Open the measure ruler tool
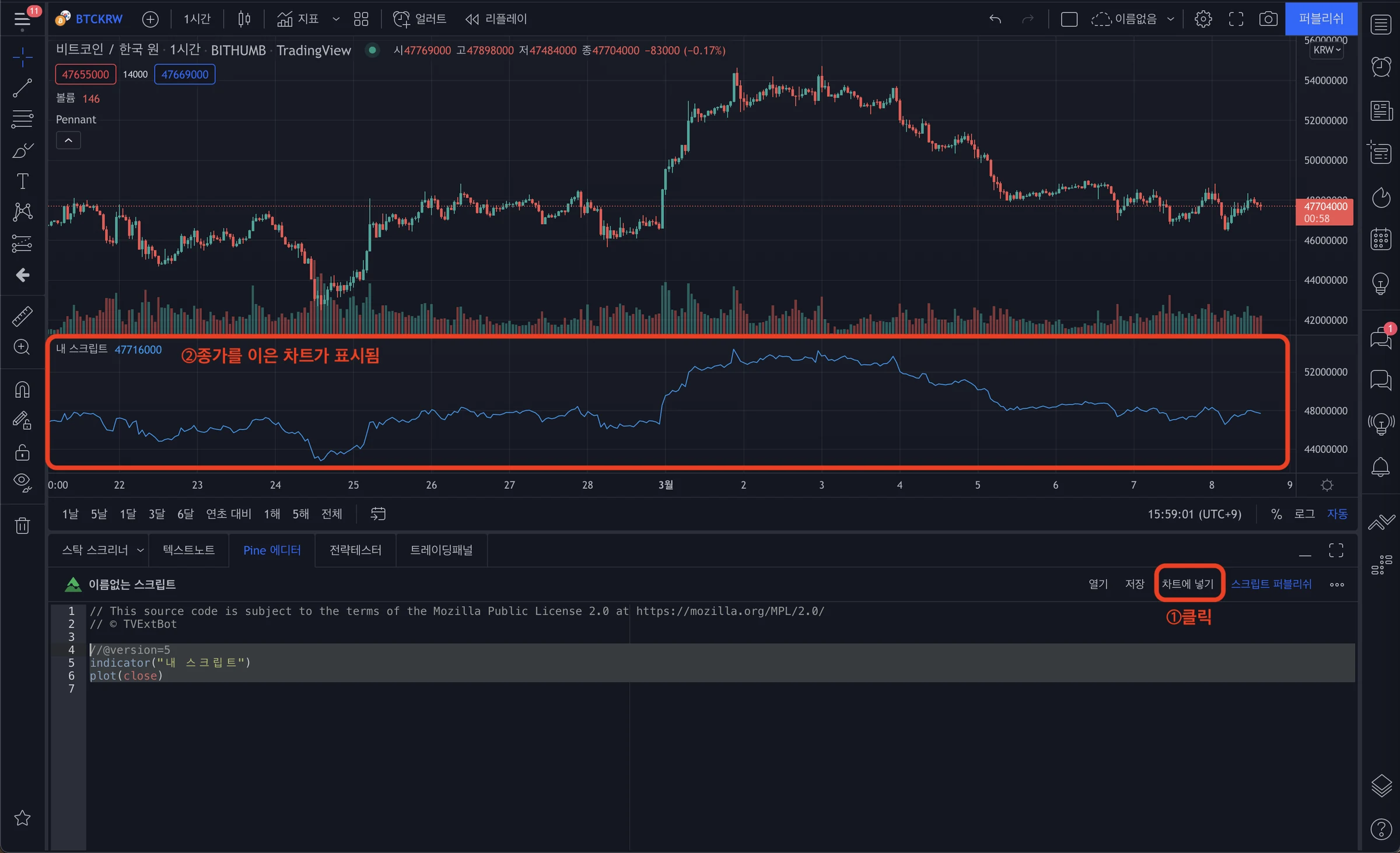This screenshot has height=853, width=1400. [x=22, y=316]
